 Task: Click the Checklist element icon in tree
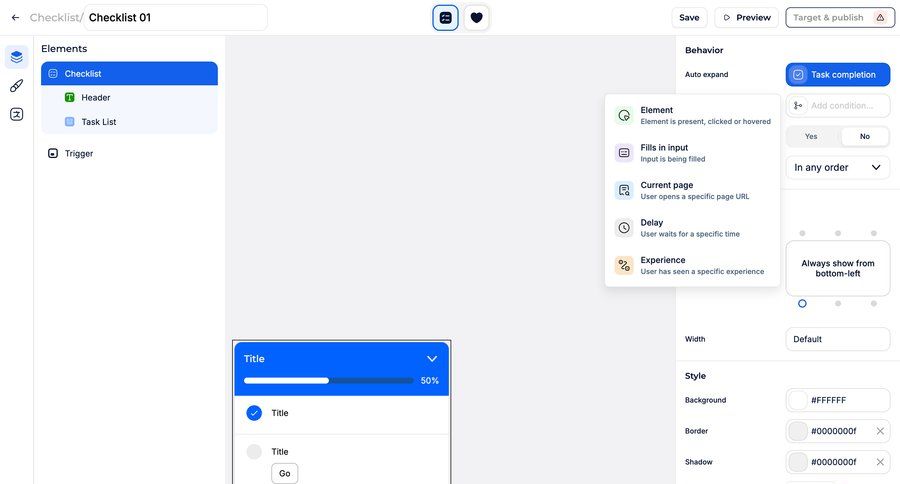pos(53,73)
